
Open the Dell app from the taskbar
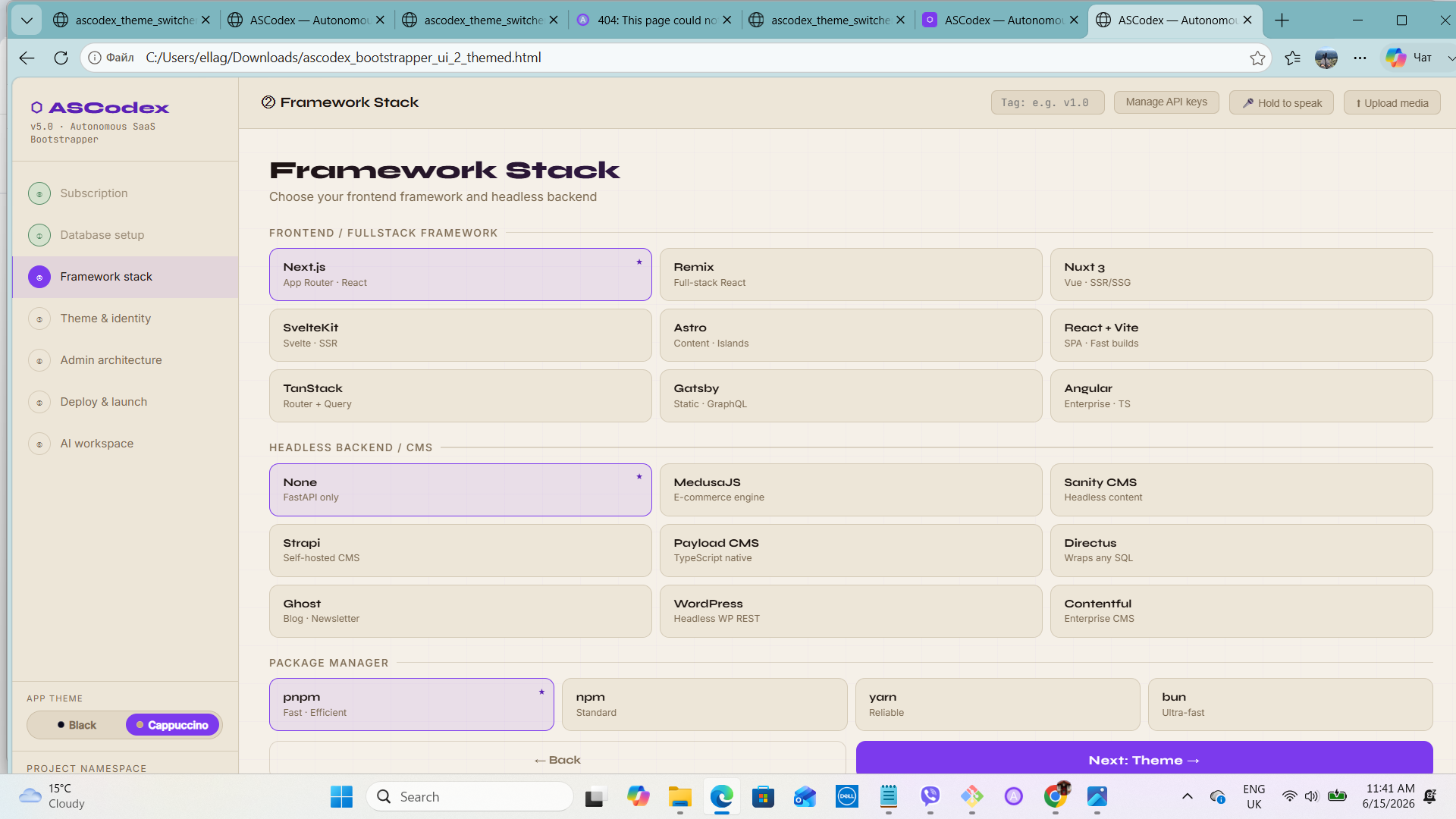coord(846,796)
